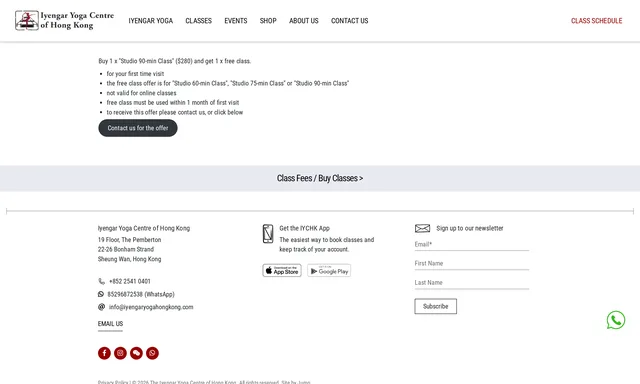Click 'Iyengar Yoga Centre of Hong Kong' footer heading
The image size is (640, 384).
click(x=144, y=228)
